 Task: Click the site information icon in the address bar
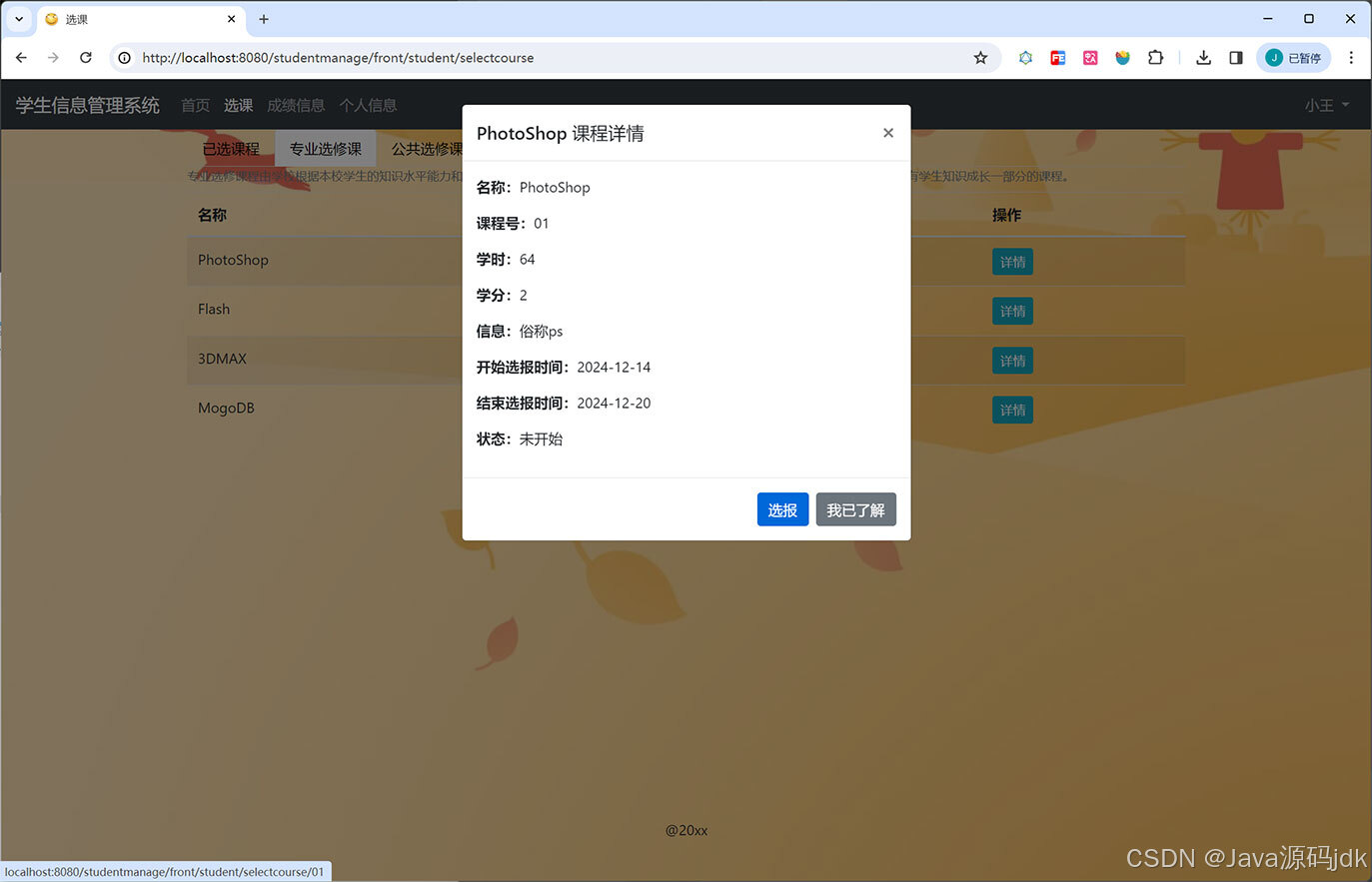pyautogui.click(x=125, y=58)
